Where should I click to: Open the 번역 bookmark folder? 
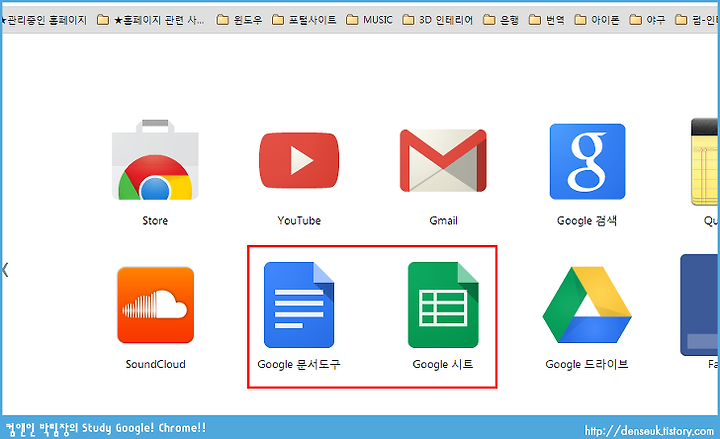point(546,20)
